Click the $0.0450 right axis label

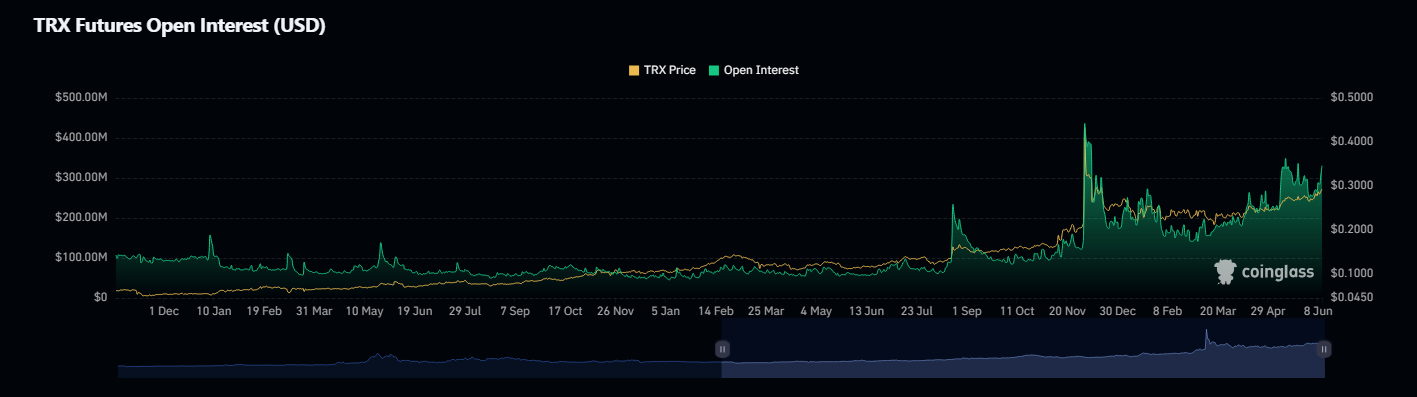click(1352, 297)
